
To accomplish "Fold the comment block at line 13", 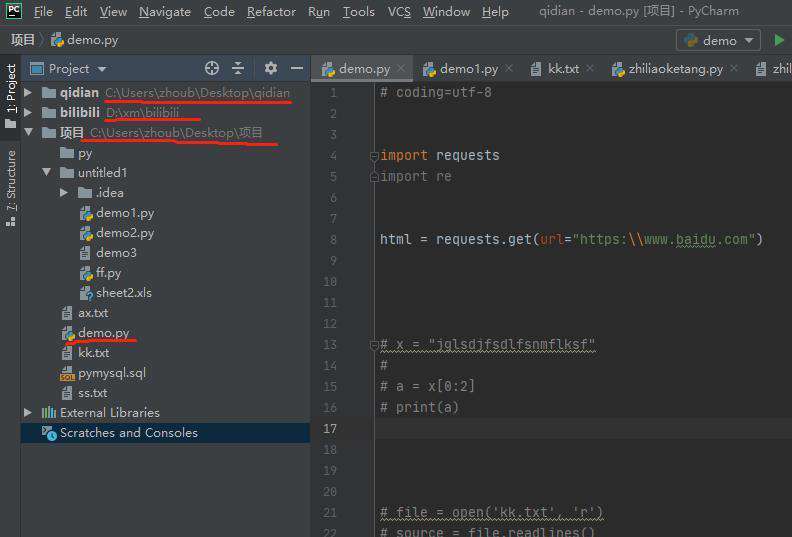I will pyautogui.click(x=374, y=345).
